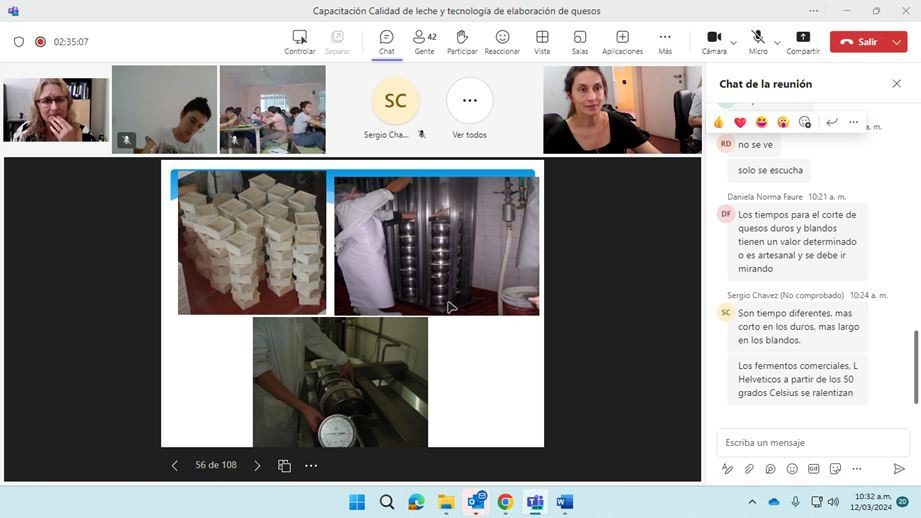Image resolution: width=921 pixels, height=518 pixels.
Task: Click the Escriba un mensaje field
Action: tap(812, 442)
